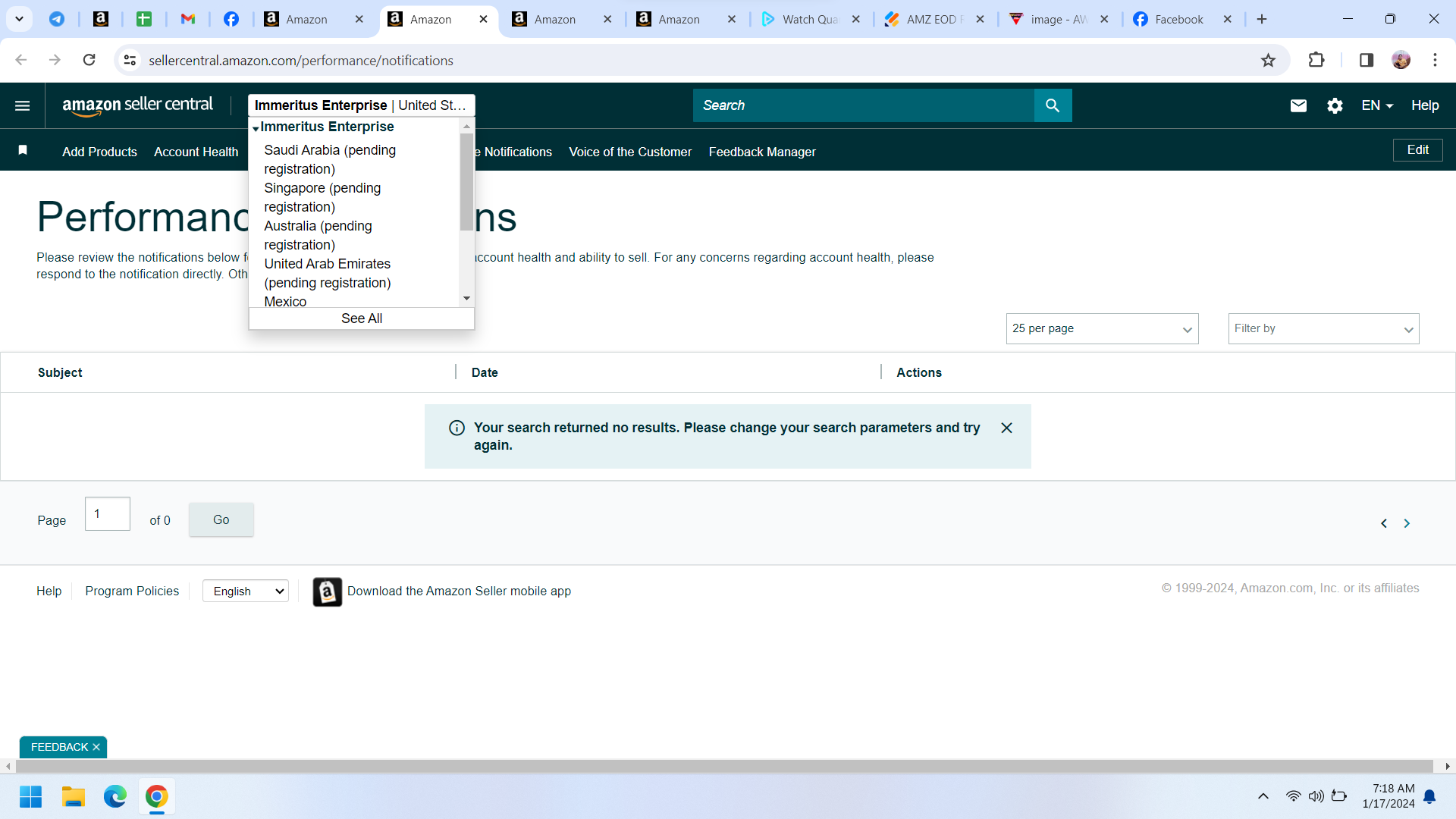Open the Filter by dropdown

tap(1323, 329)
